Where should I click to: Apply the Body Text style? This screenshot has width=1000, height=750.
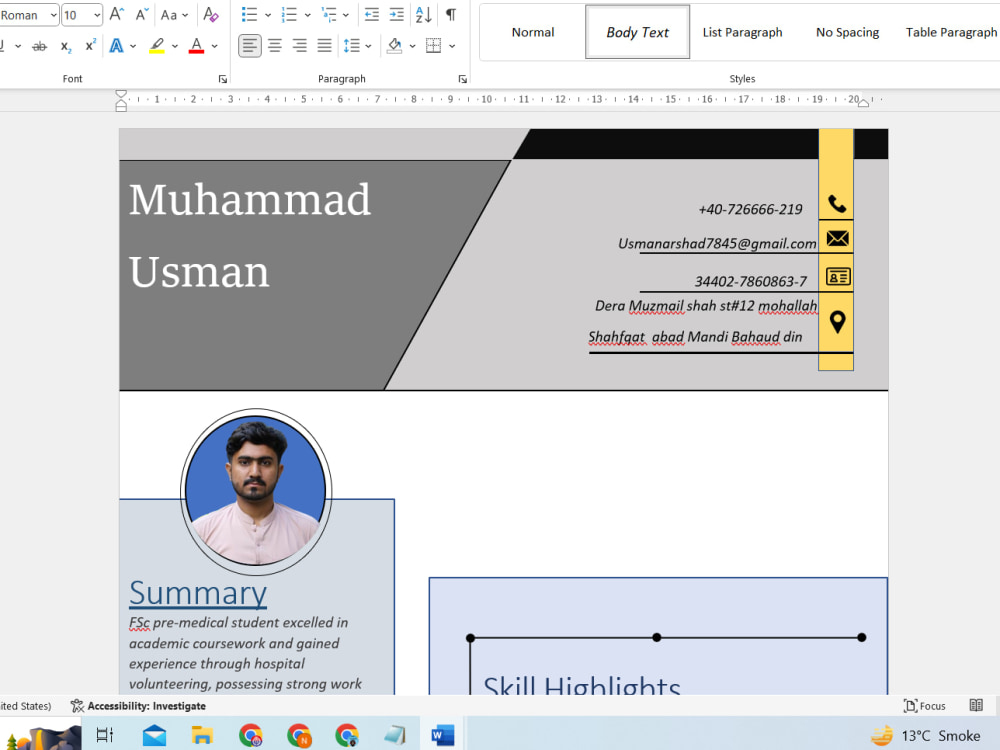click(637, 32)
